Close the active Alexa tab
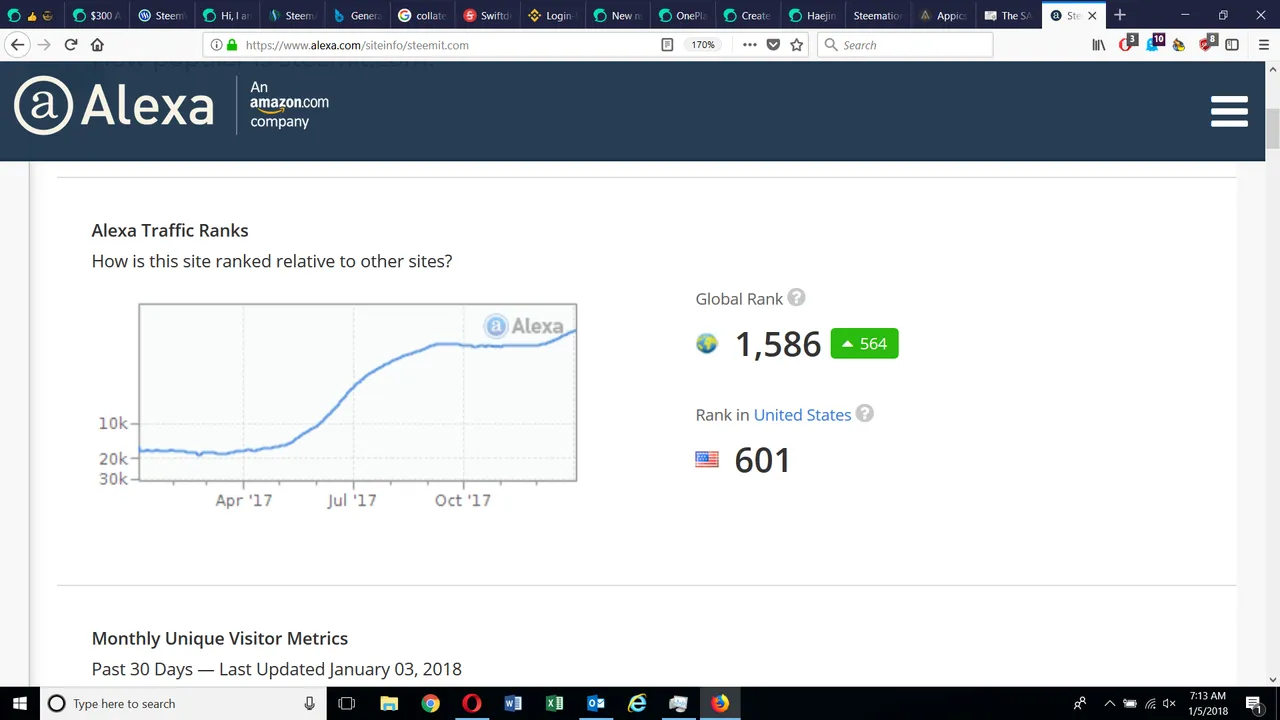 click(1092, 15)
